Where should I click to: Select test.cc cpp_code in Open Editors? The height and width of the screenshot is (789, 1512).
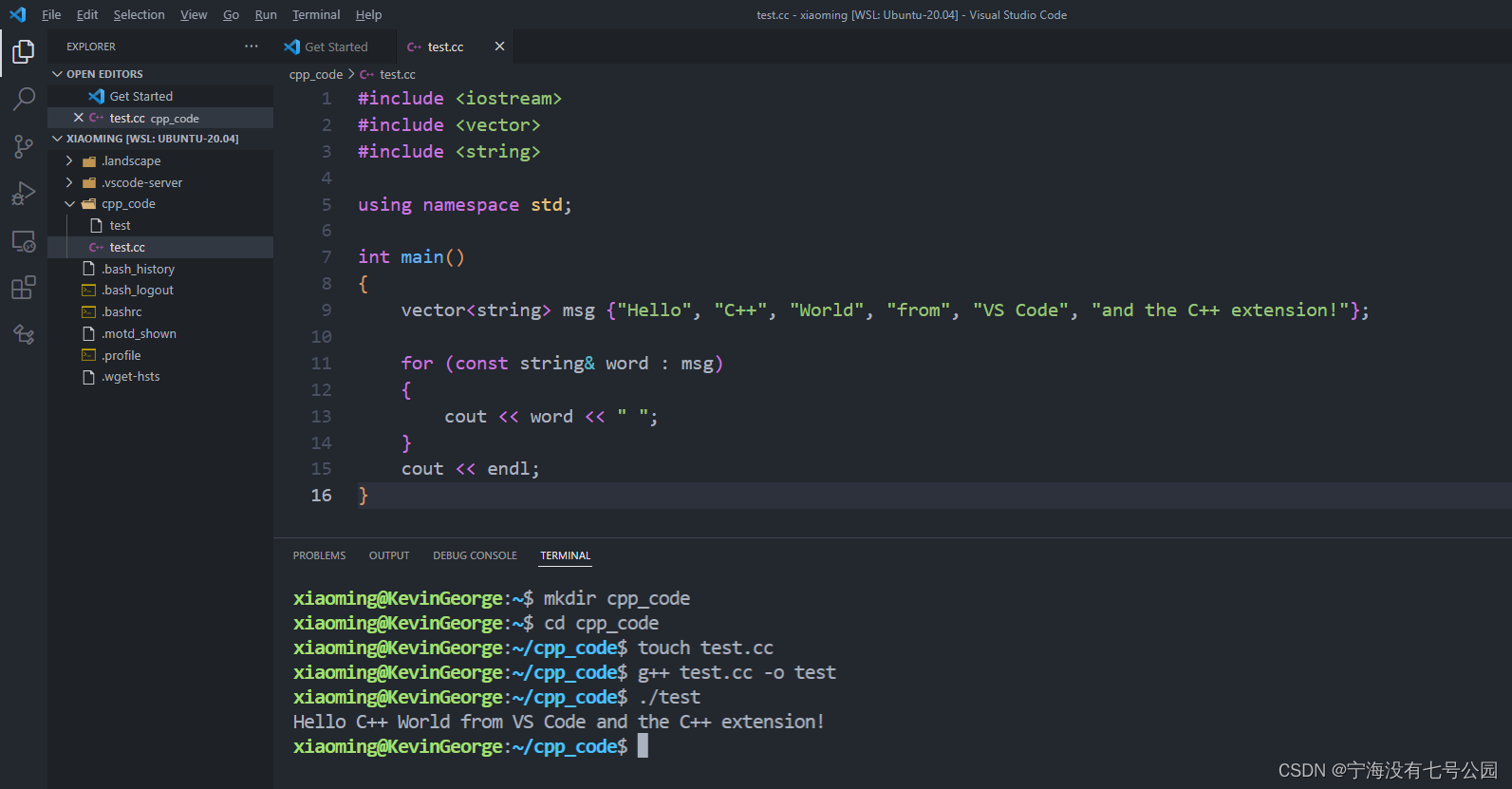coord(160,118)
